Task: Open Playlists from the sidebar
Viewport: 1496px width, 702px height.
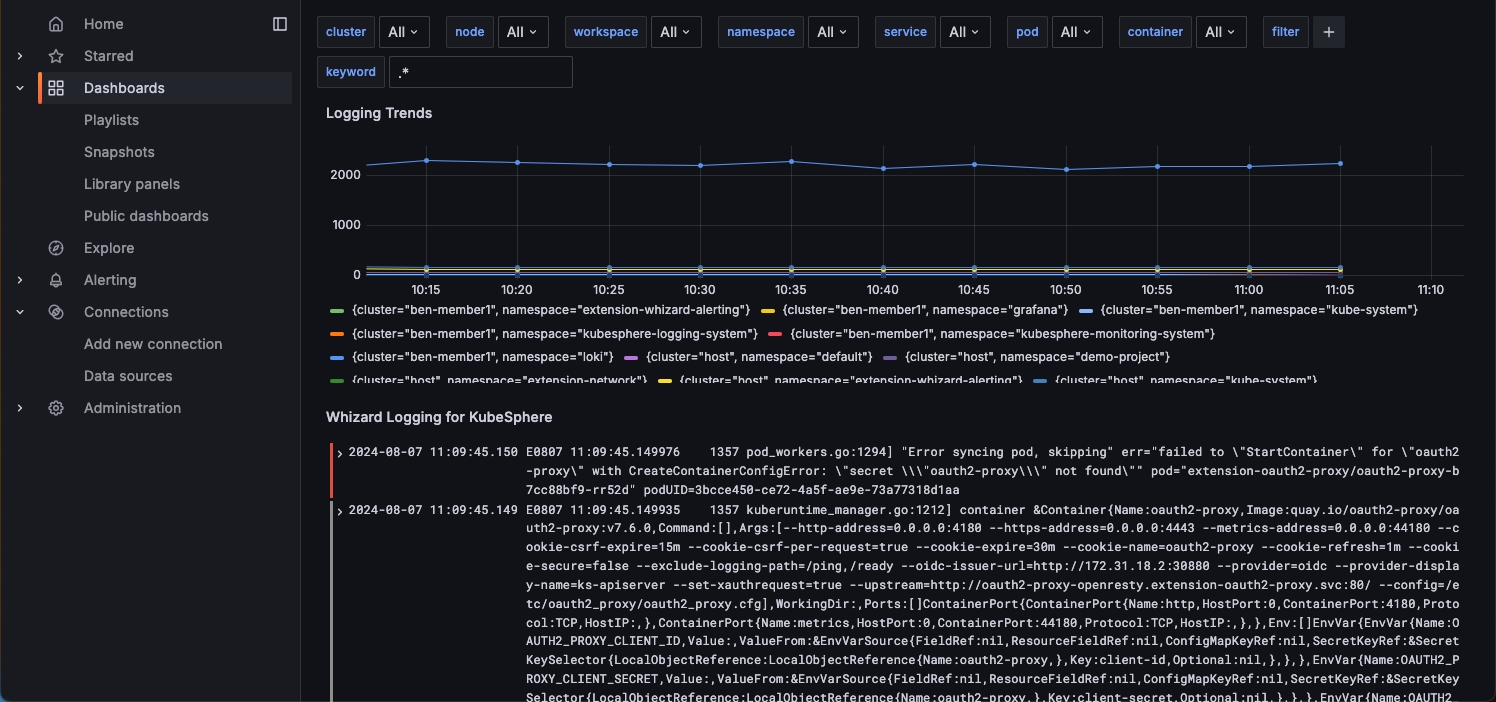Action: [111, 120]
